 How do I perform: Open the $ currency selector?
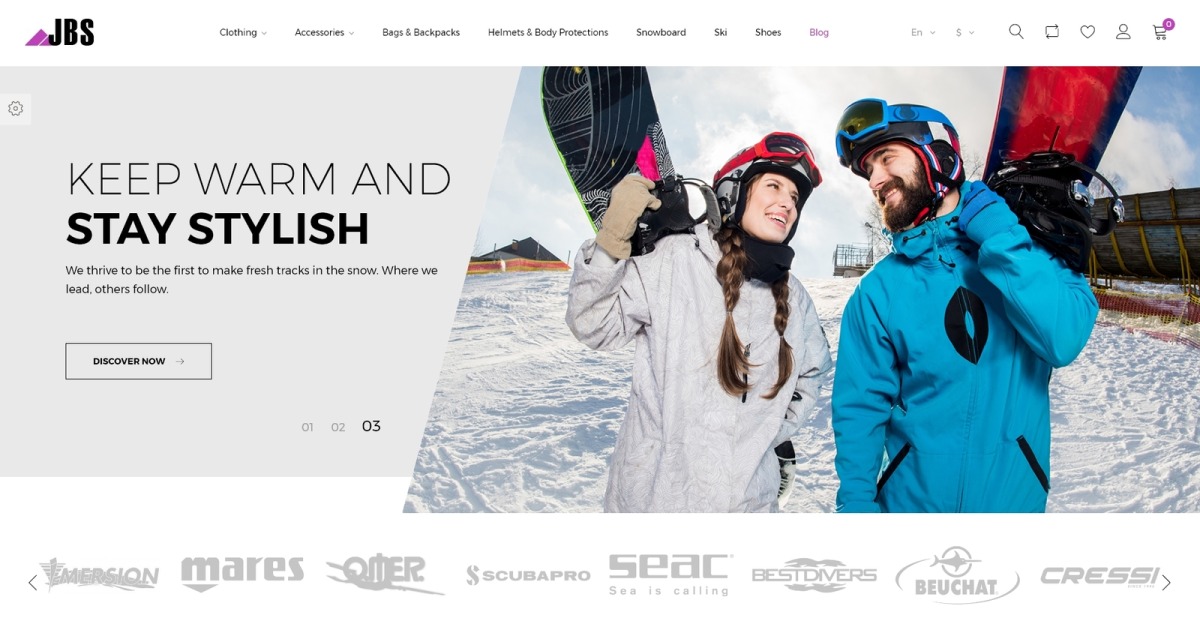point(965,33)
